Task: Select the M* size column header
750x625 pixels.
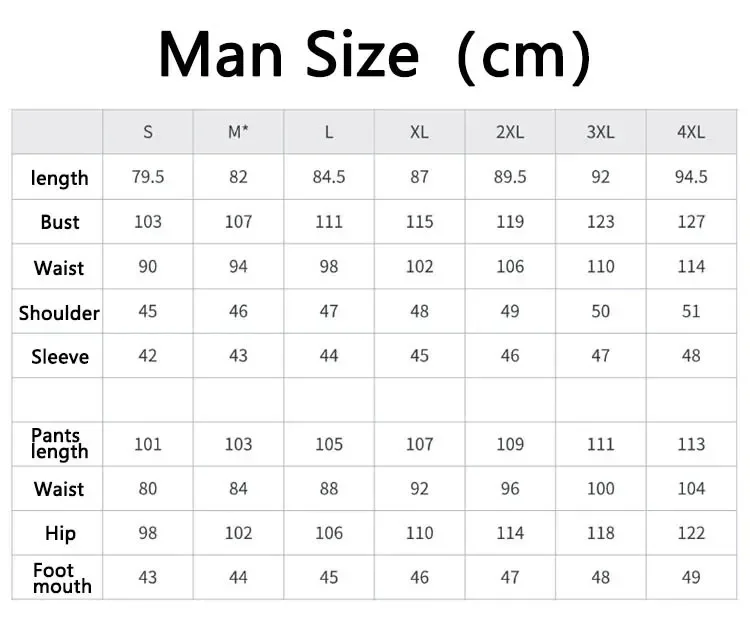Action: click(x=238, y=132)
